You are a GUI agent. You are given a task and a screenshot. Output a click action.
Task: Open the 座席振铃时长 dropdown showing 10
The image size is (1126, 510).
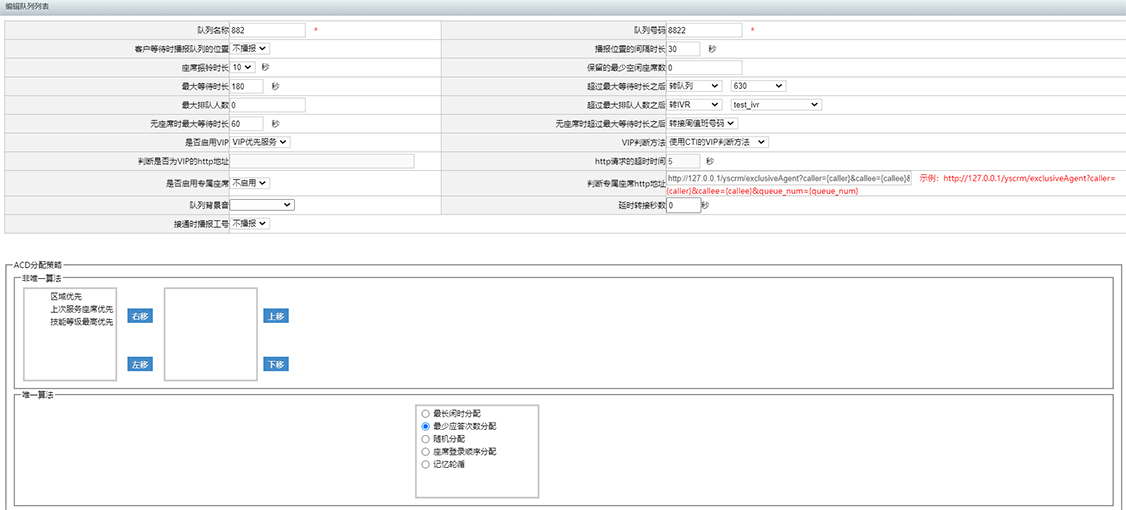tap(243, 67)
